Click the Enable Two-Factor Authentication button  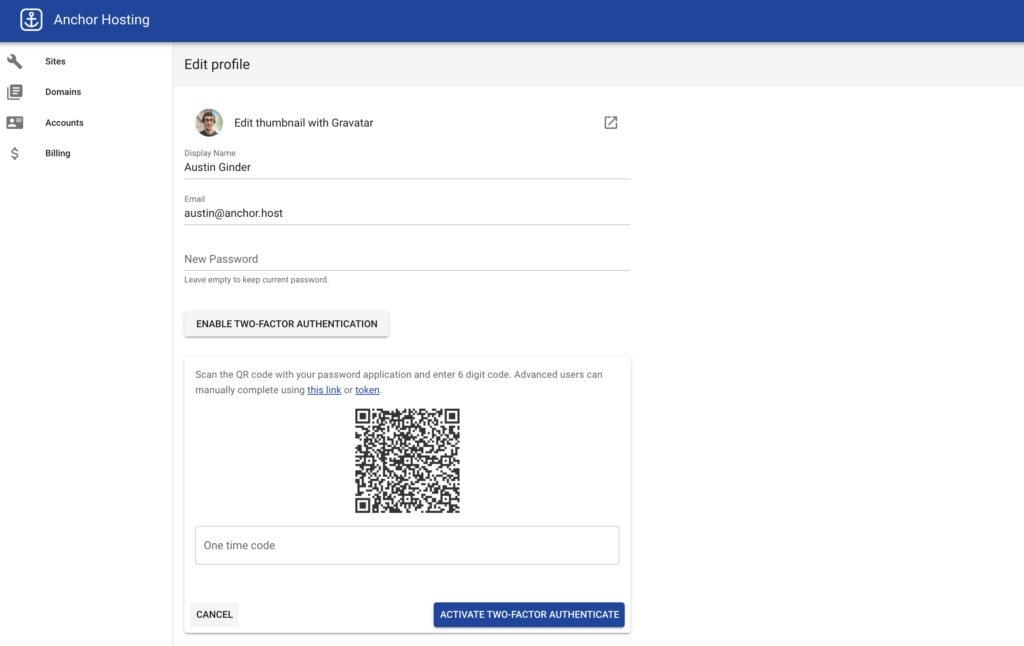click(287, 324)
